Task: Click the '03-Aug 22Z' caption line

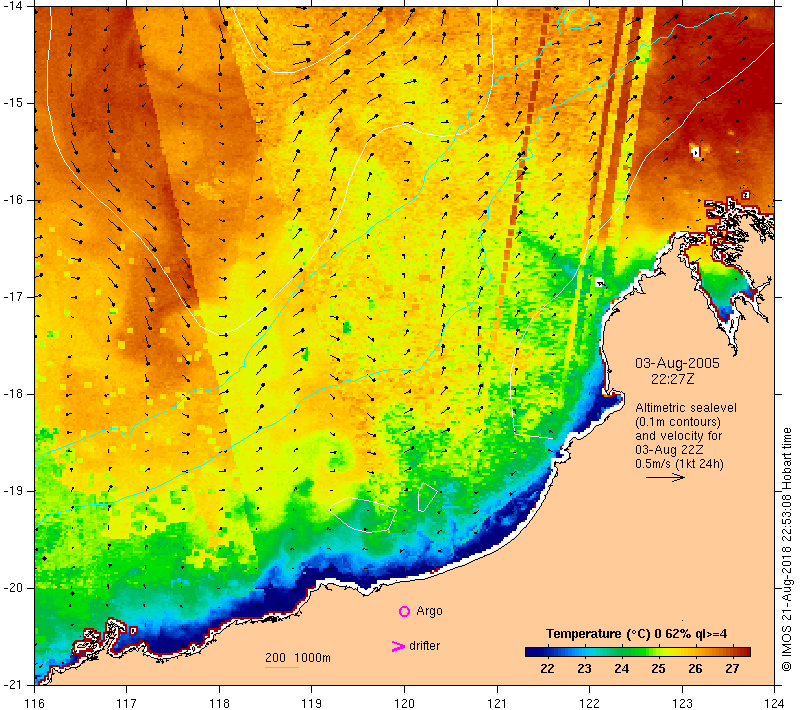Action: click(x=669, y=449)
